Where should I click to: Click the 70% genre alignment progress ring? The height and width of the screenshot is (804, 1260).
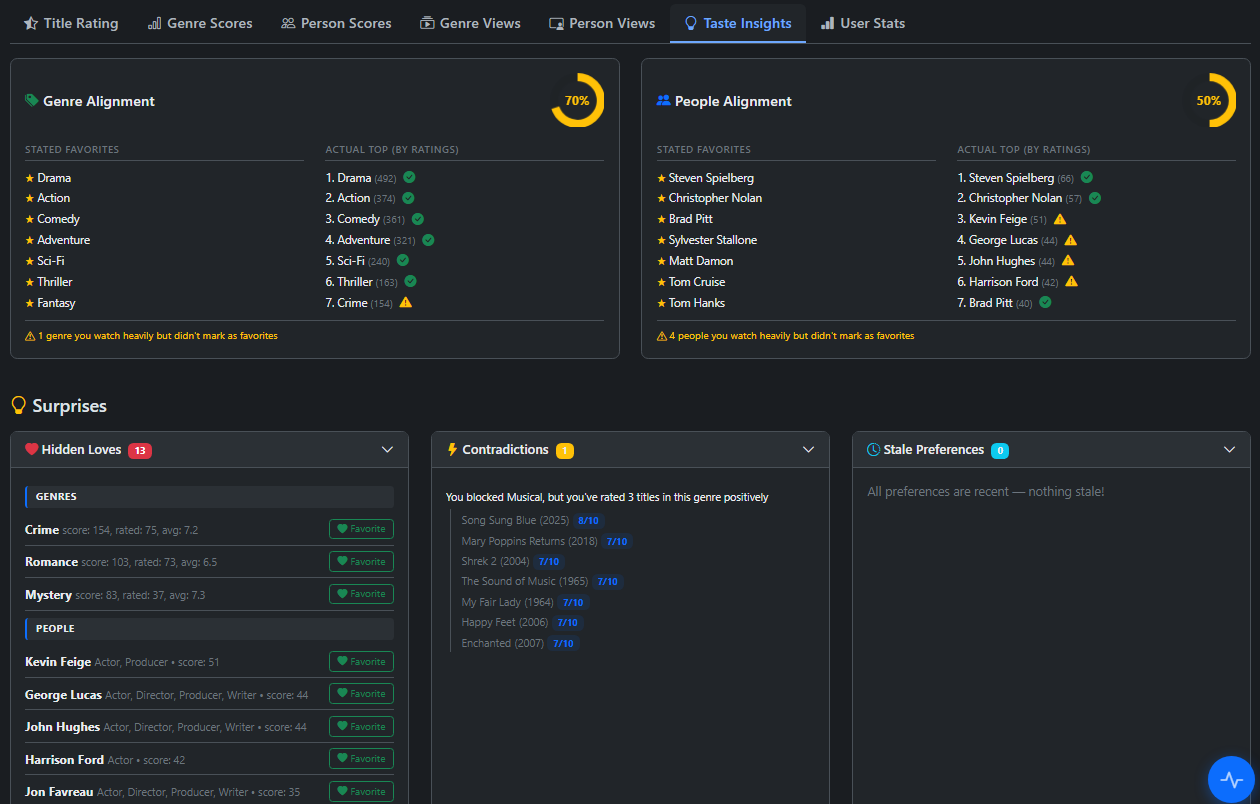point(577,101)
